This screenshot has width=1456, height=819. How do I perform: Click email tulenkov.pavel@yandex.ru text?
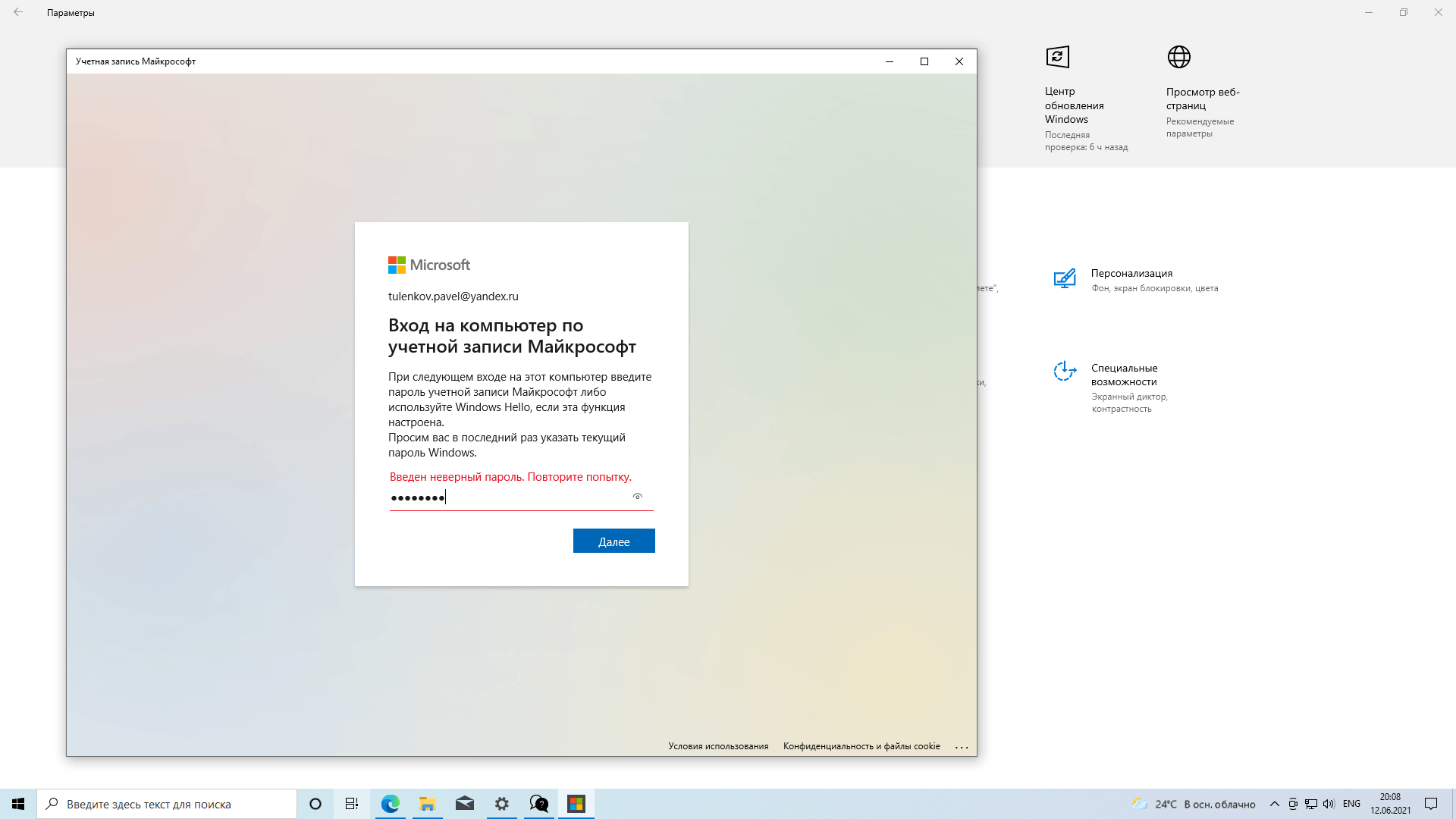[x=453, y=297]
